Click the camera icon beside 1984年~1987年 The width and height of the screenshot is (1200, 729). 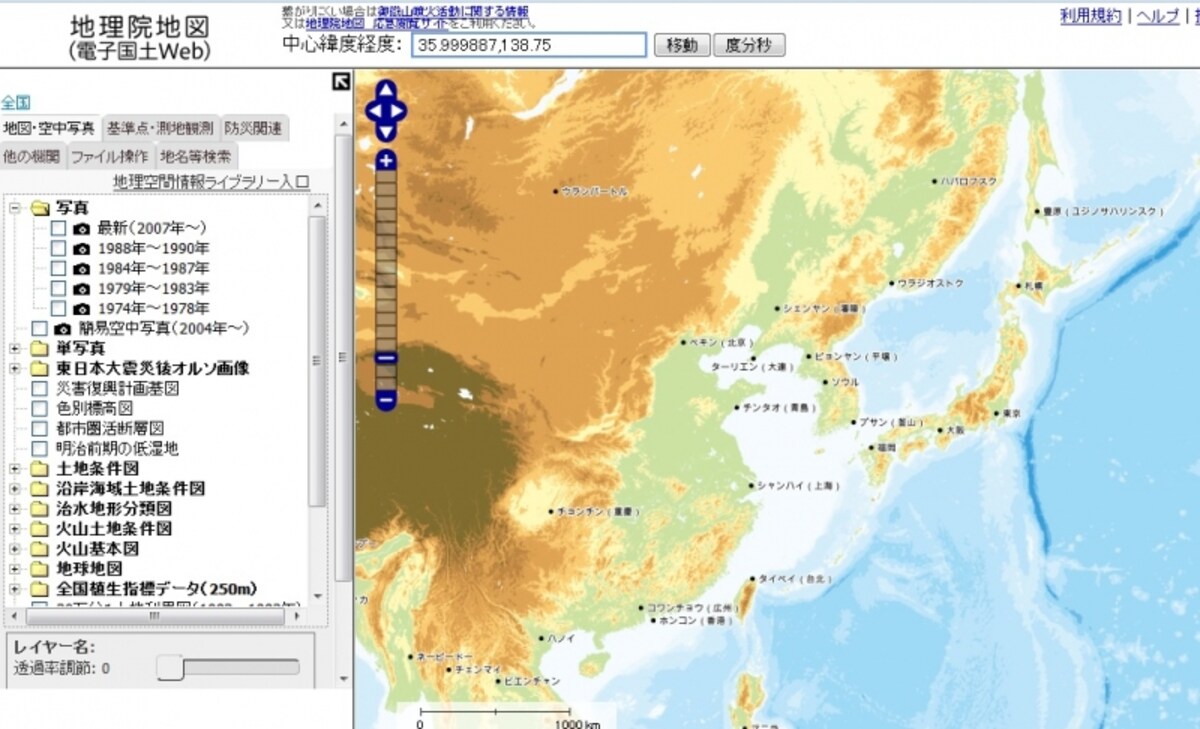point(82,269)
